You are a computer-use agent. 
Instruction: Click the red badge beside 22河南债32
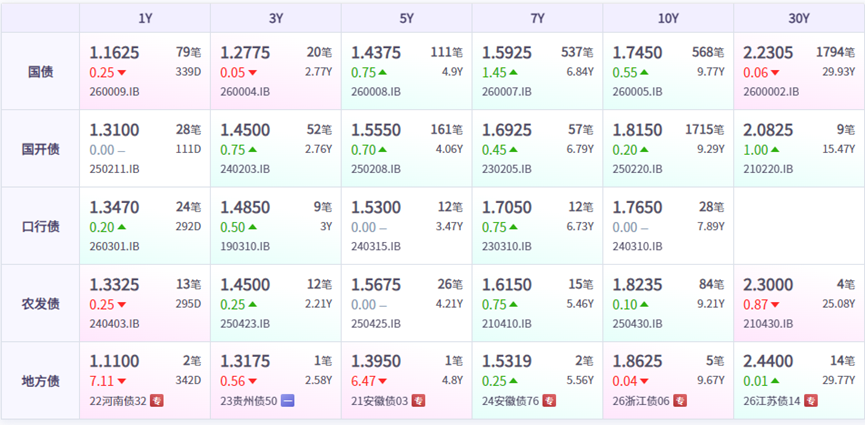pyautogui.click(x=157, y=401)
